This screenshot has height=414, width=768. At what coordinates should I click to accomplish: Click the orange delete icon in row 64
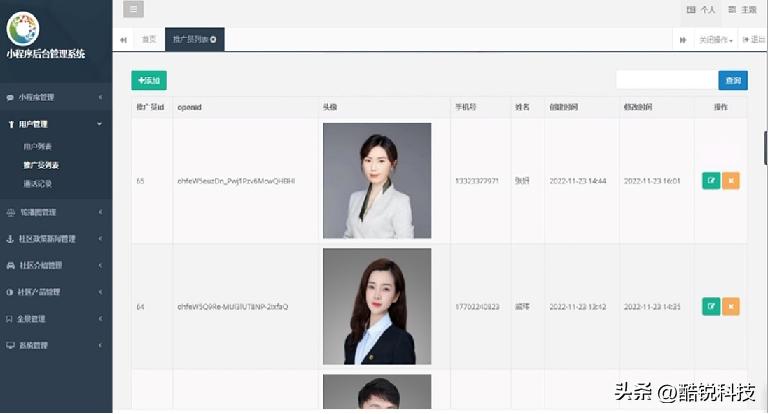click(731, 307)
